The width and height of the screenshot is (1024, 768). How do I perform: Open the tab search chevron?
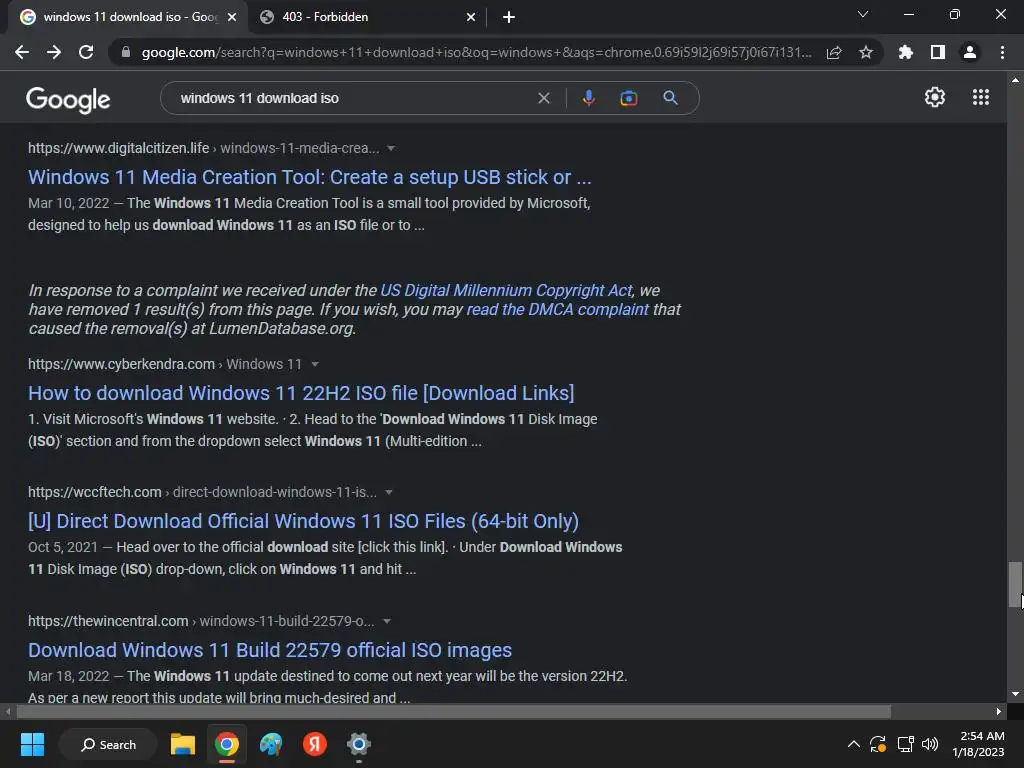pyautogui.click(x=863, y=14)
